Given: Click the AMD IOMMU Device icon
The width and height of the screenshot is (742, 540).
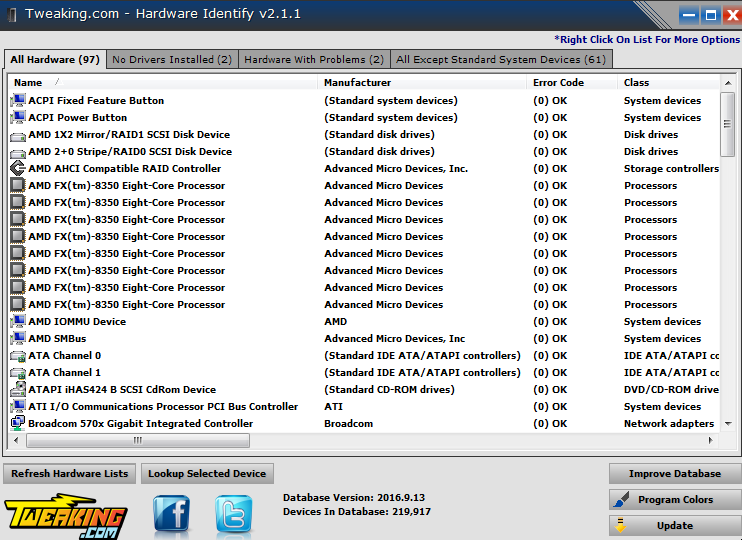Looking at the screenshot, I should (x=18, y=321).
